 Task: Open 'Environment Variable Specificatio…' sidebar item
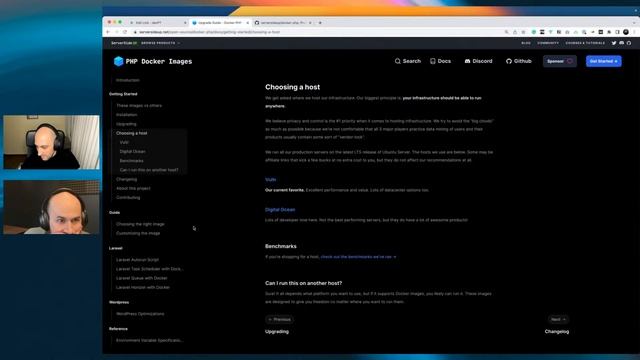[x=150, y=340]
